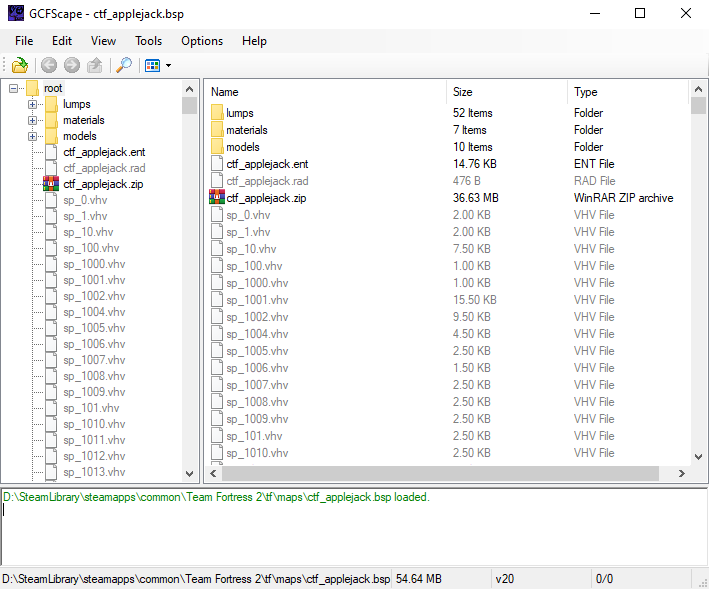709x589 pixels.
Task: Click the file list horizontal scrollbar thumb
Action: tap(440, 473)
